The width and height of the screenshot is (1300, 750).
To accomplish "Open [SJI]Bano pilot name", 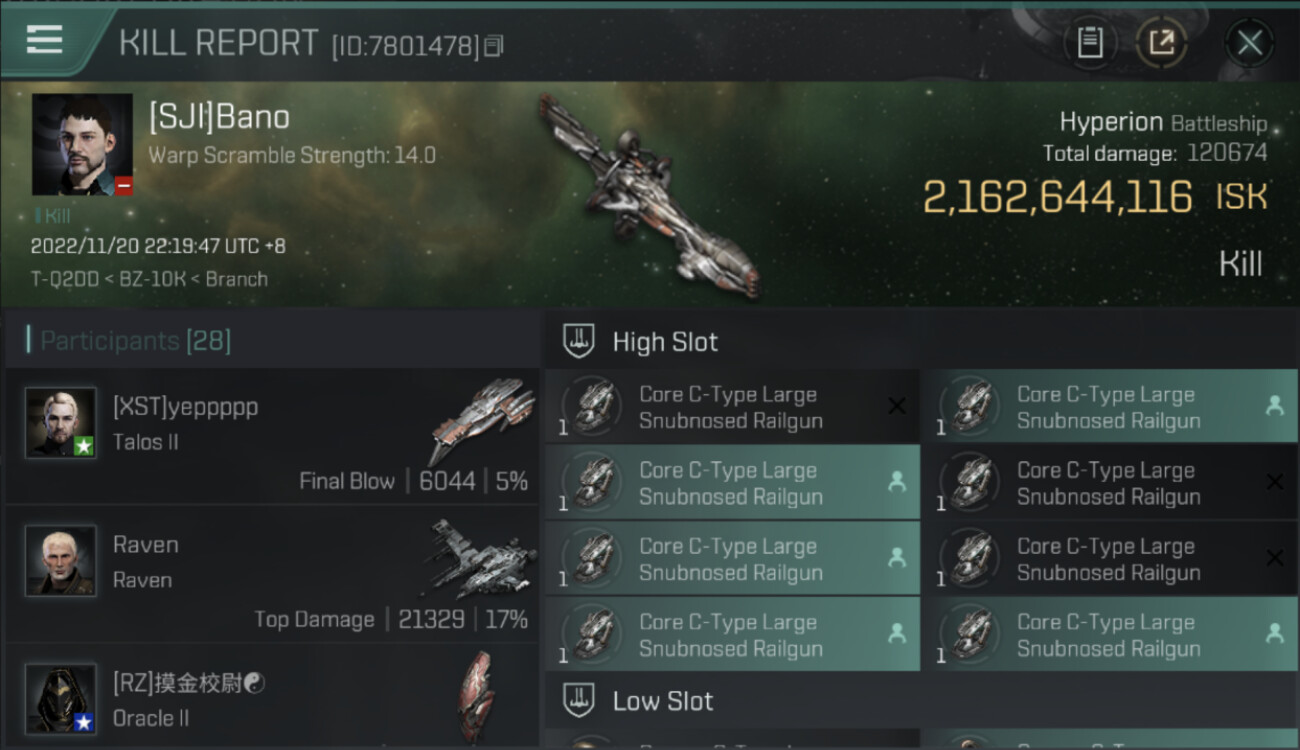I will (x=219, y=117).
